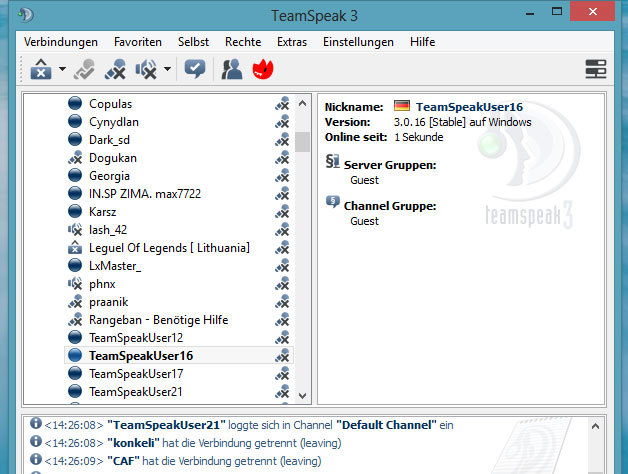
Task: Click the info icon beside the 14:26:09 log entry
Action: 36,459
